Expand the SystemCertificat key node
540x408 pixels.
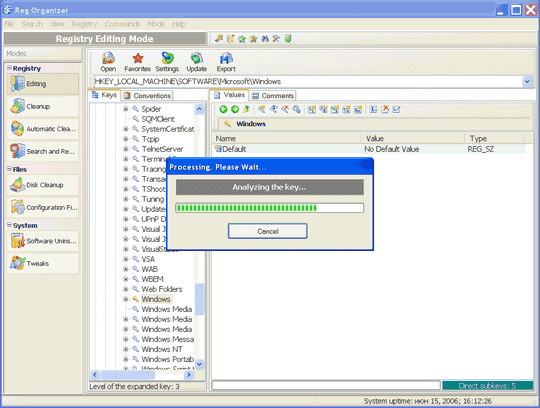click(126, 129)
